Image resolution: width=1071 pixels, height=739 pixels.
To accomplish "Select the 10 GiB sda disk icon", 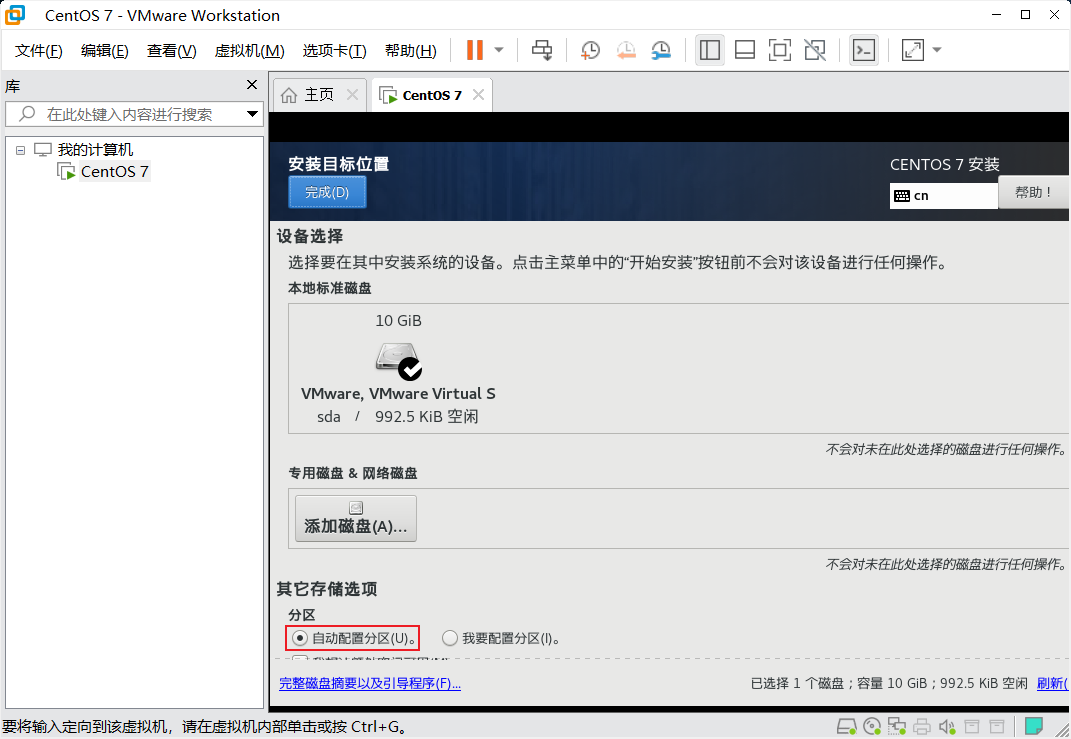I will (x=398, y=361).
